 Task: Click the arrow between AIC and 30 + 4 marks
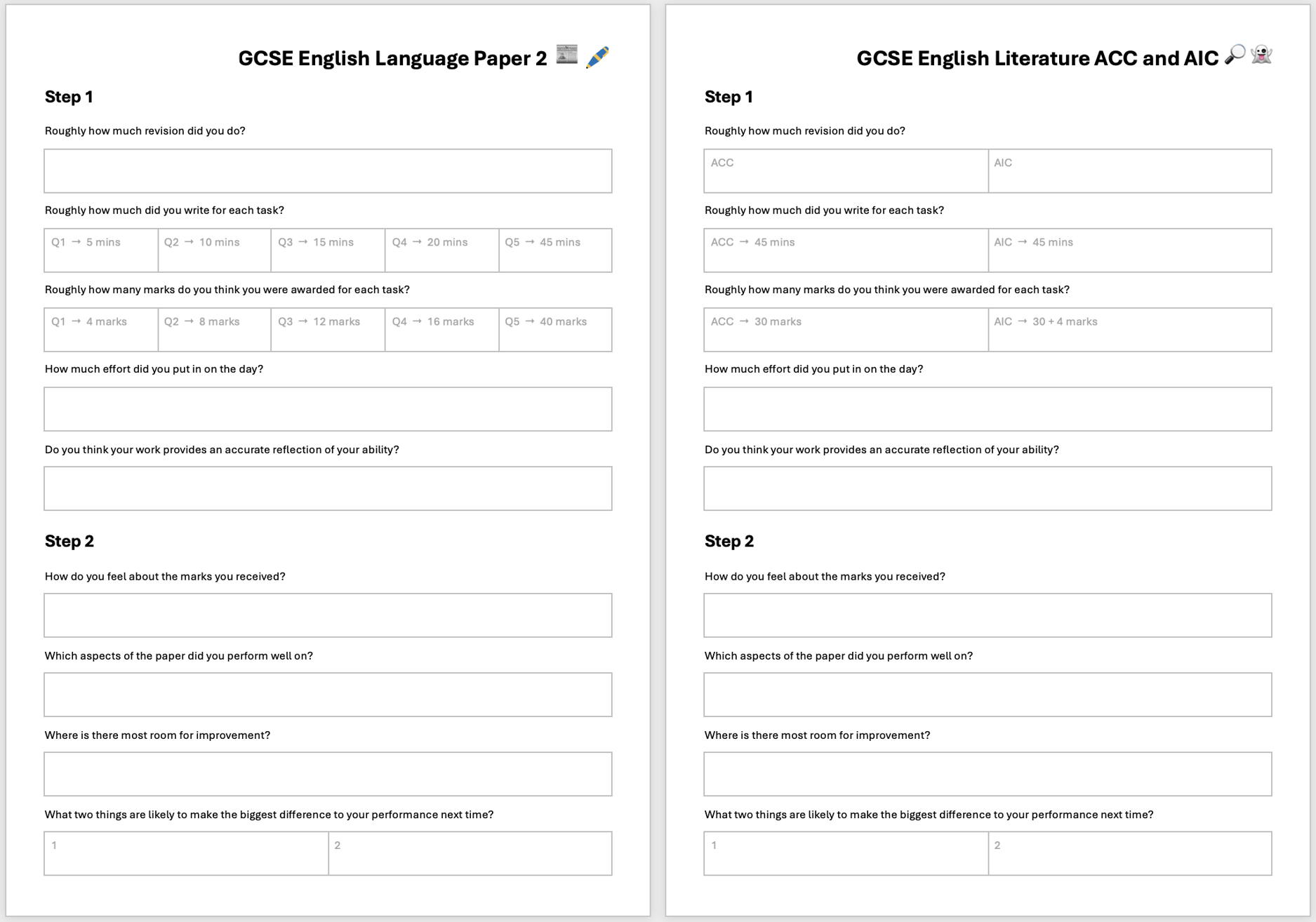coord(1023,321)
